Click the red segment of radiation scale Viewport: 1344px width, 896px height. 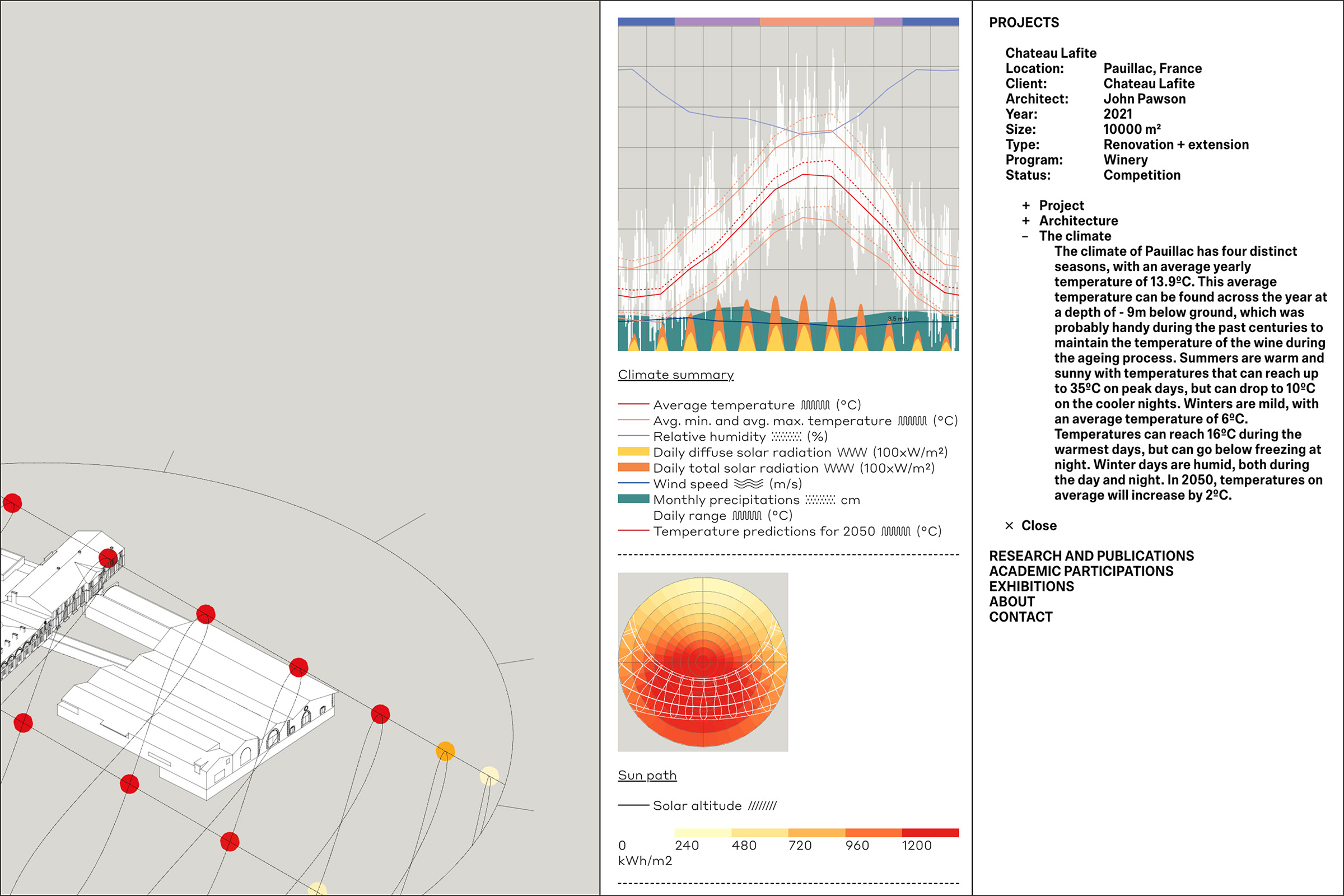tap(930, 833)
